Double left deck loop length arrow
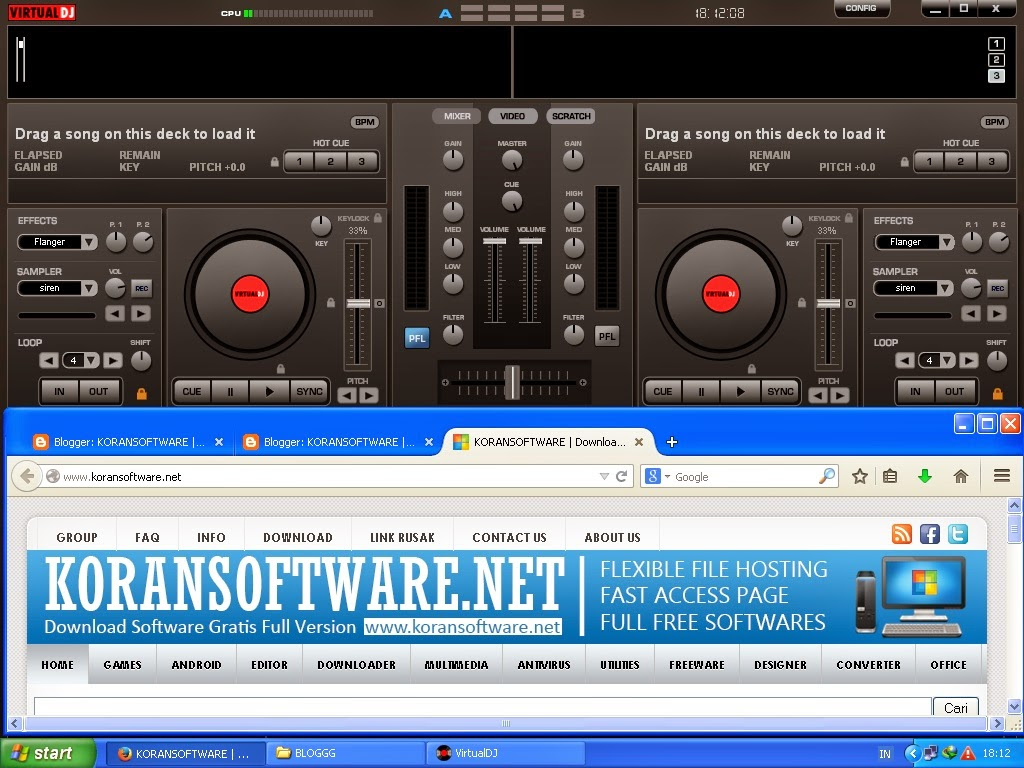 (x=112, y=360)
